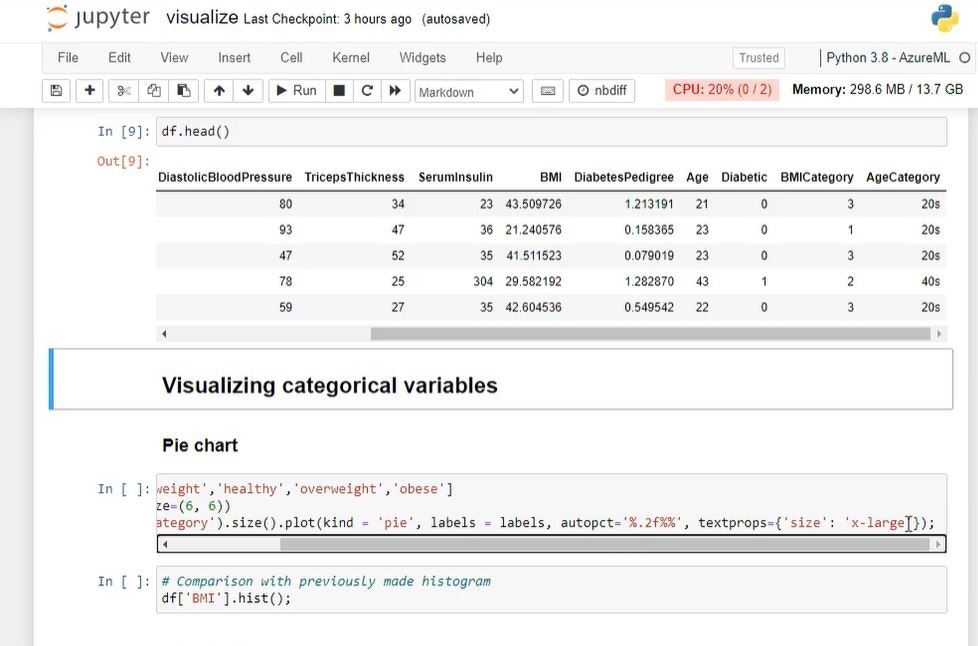The image size is (978, 646).
Task: Restart the kernel with circular arrow
Action: (367, 91)
